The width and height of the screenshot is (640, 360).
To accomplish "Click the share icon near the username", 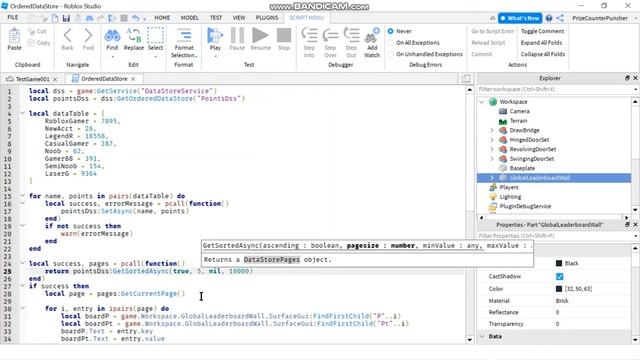I will pyautogui.click(x=560, y=18).
